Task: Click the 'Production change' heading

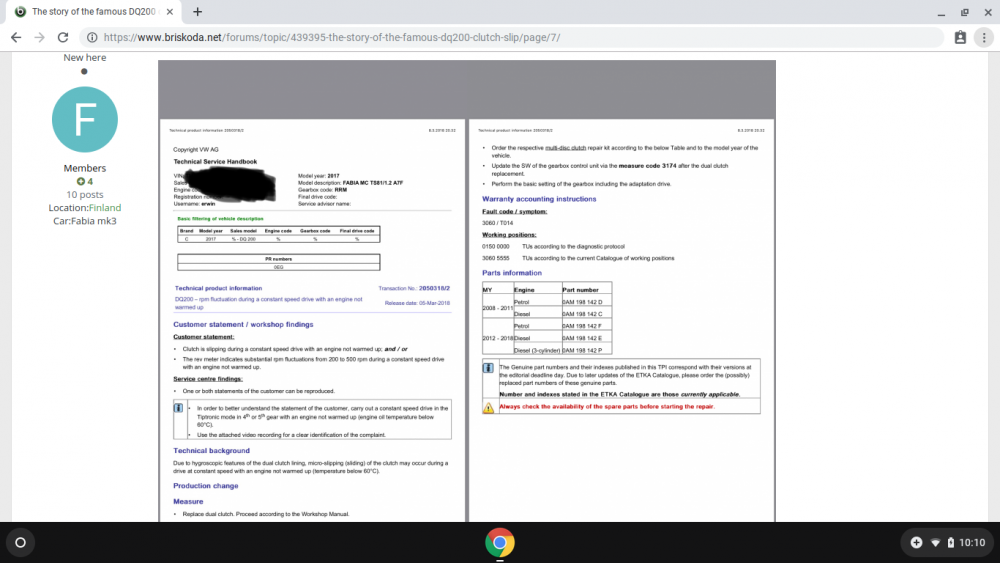Action: tap(205, 486)
